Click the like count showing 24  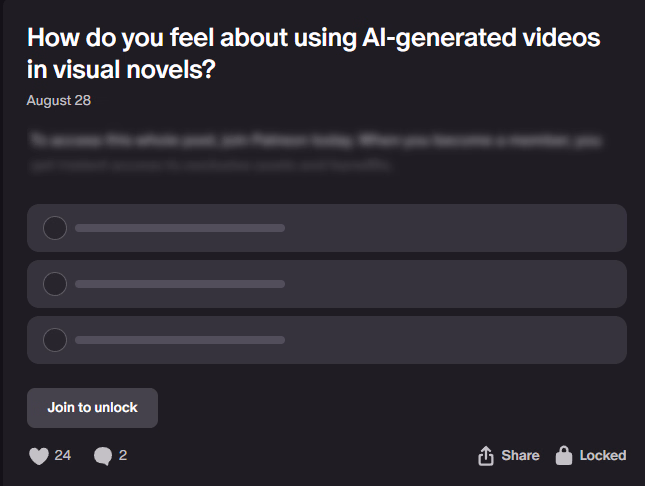tap(63, 456)
